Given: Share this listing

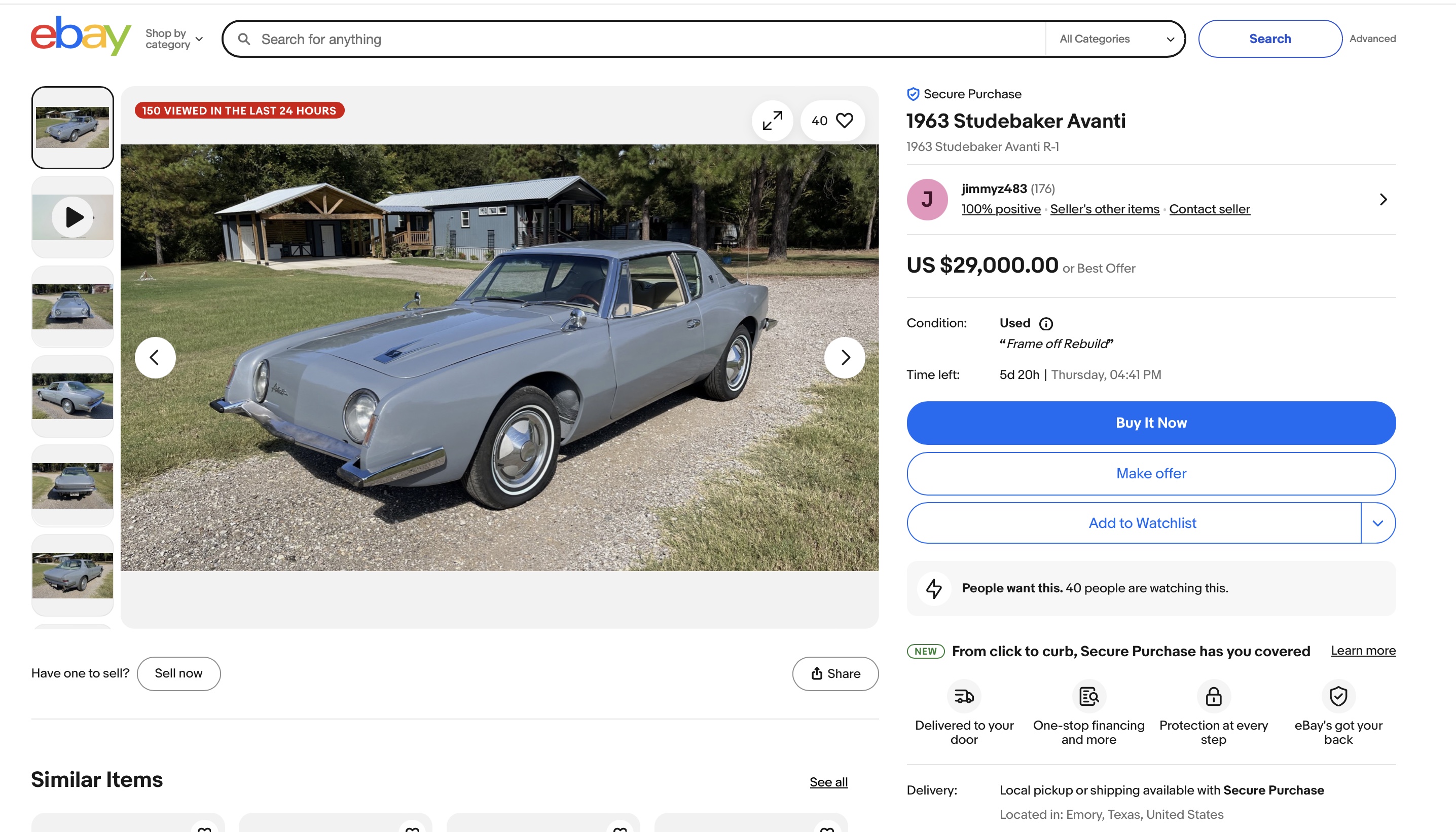Looking at the screenshot, I should coord(835,674).
